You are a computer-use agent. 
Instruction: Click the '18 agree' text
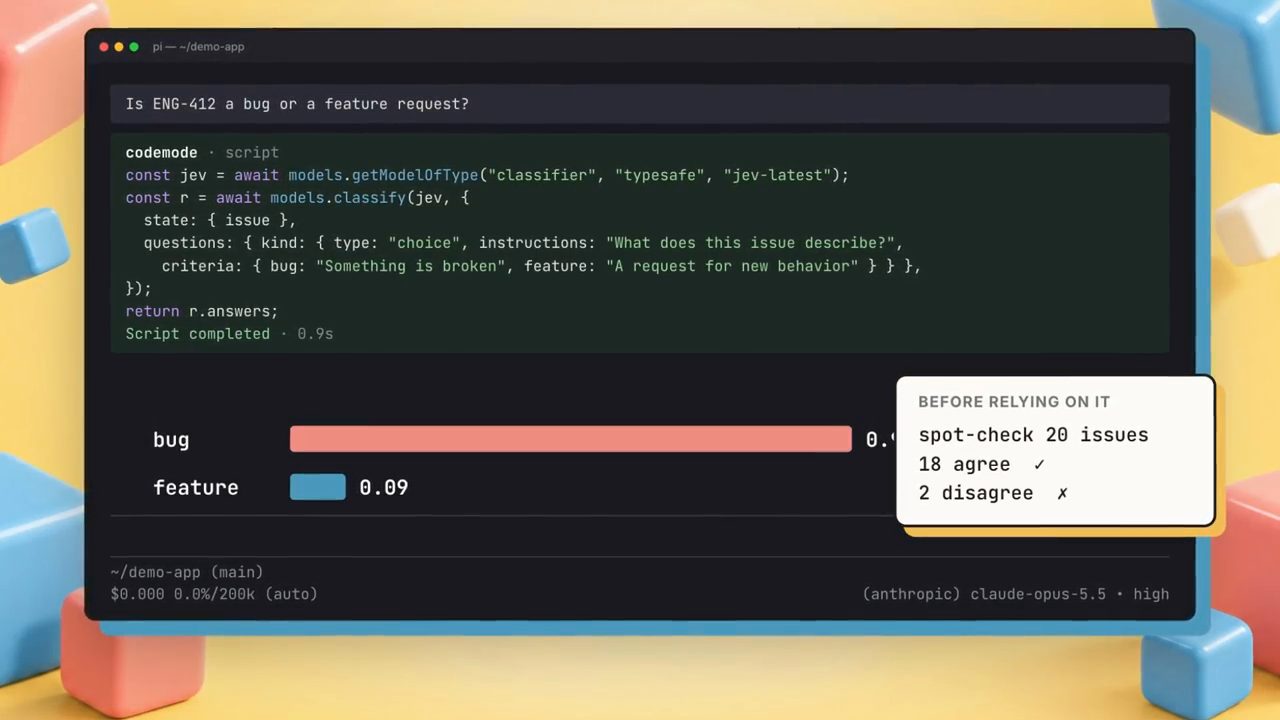tap(964, 465)
